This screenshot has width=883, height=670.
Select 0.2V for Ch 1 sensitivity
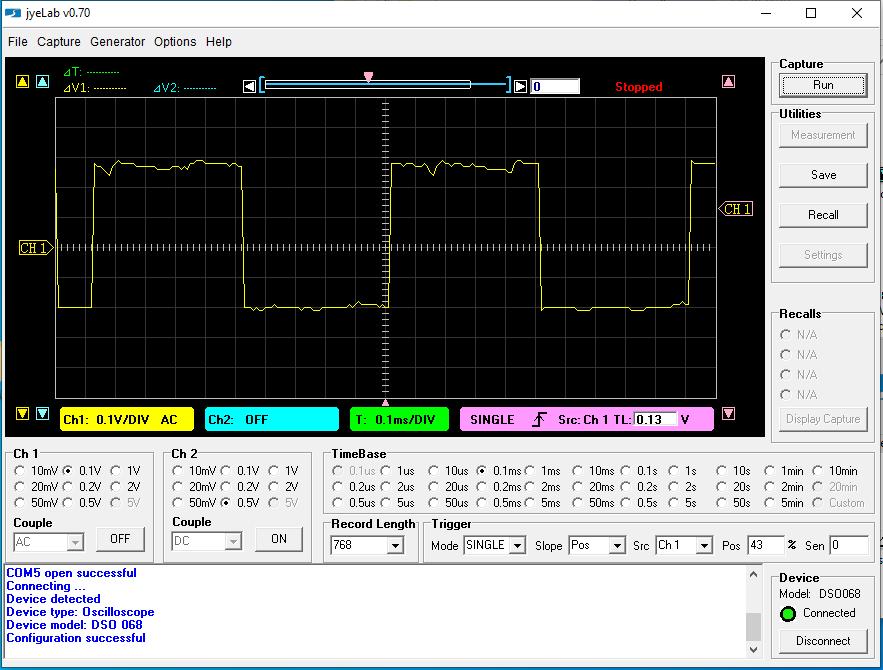click(x=67, y=487)
